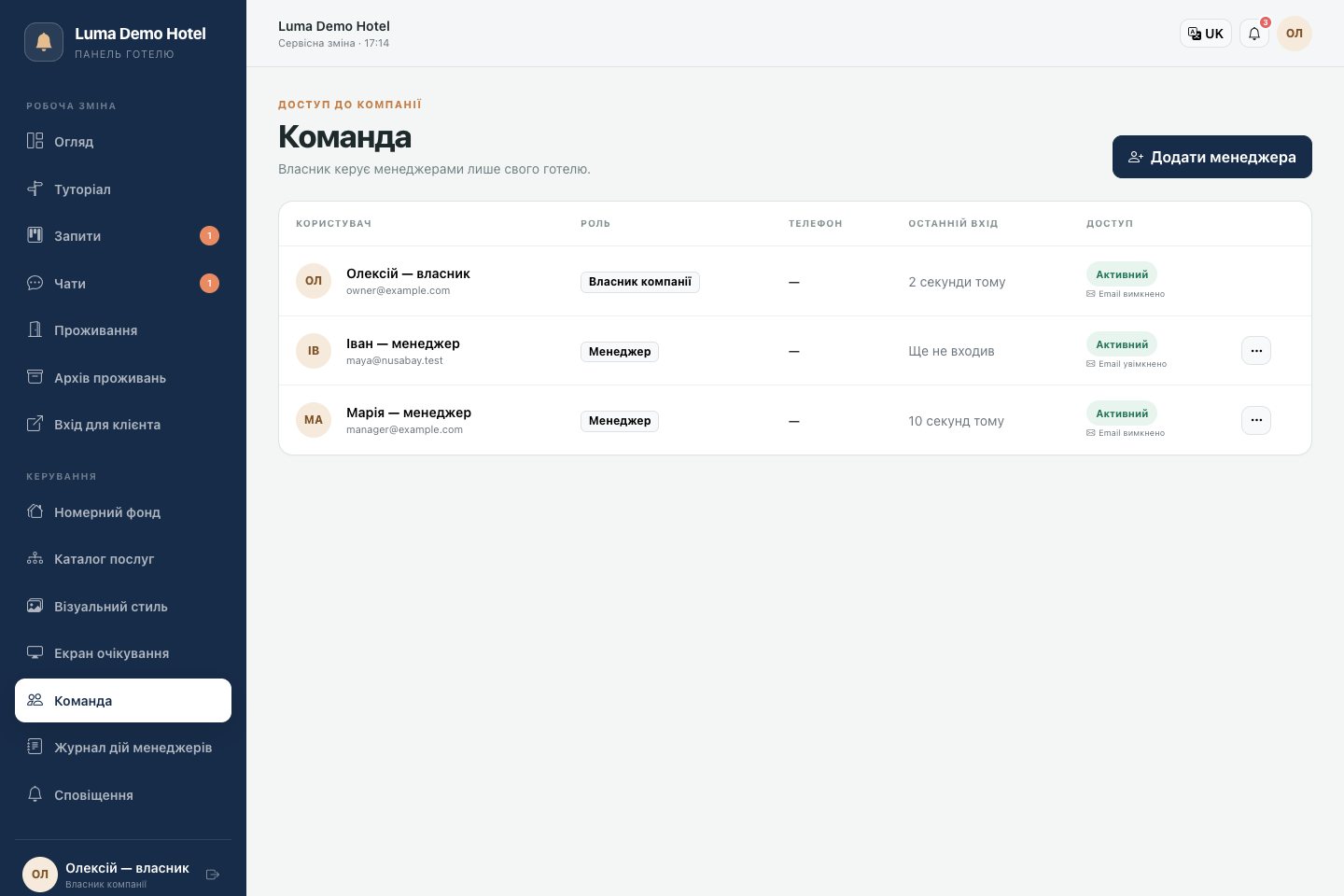The image size is (1344, 896).
Task: Click the bell logo of Luma Demo Hotel
Action: click(x=44, y=42)
